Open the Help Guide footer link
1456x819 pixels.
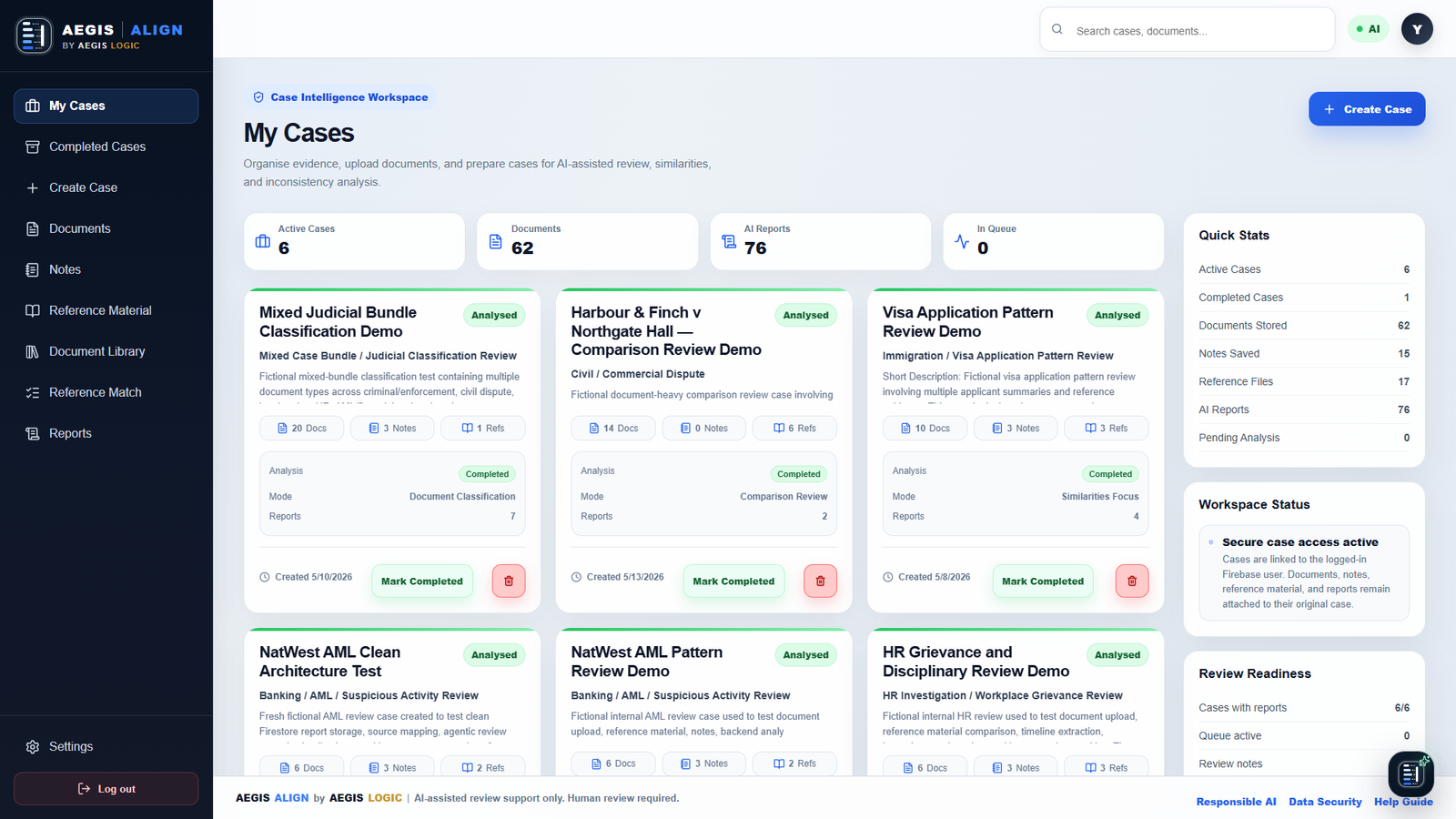tap(1403, 802)
